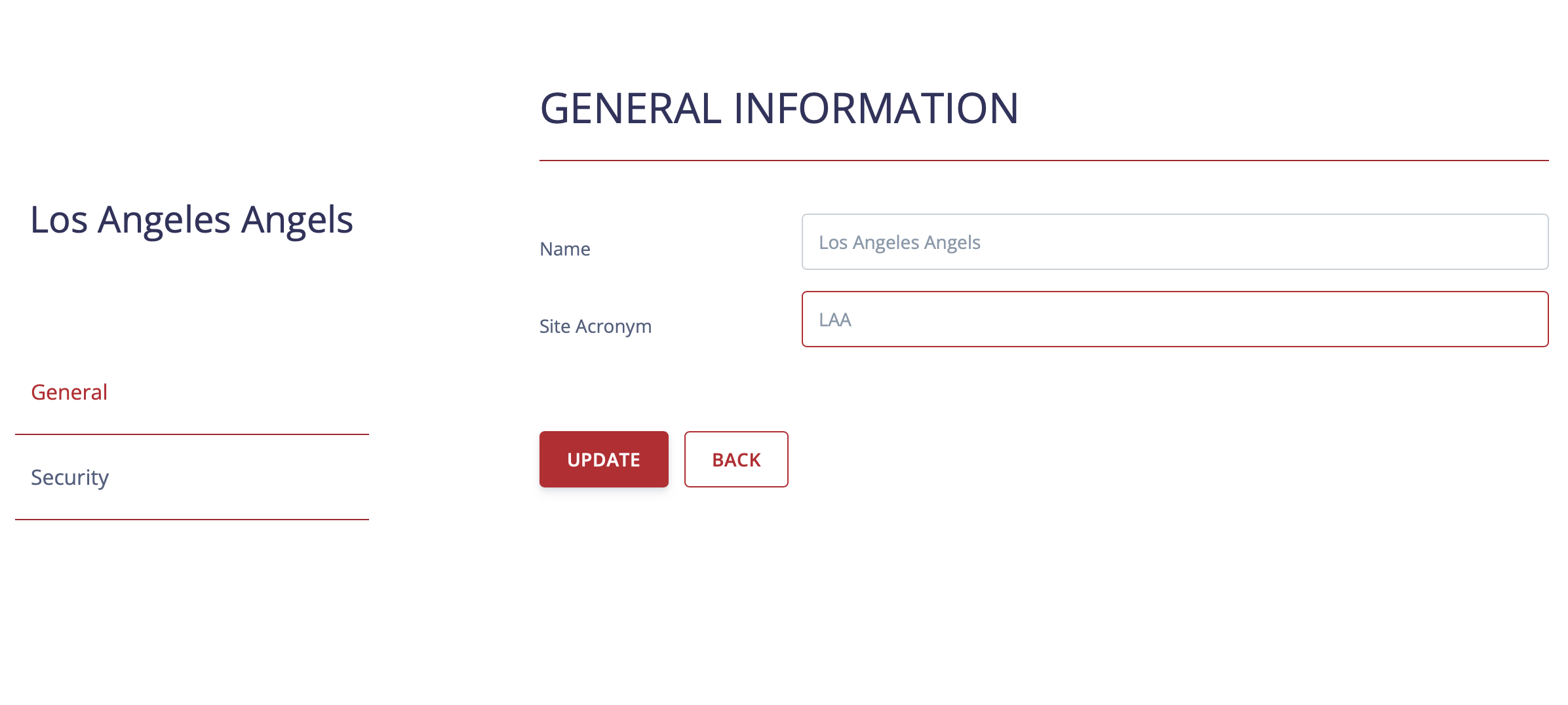Go back using the outlined BACK button
Screen dimensions: 1568x705
coord(735,459)
